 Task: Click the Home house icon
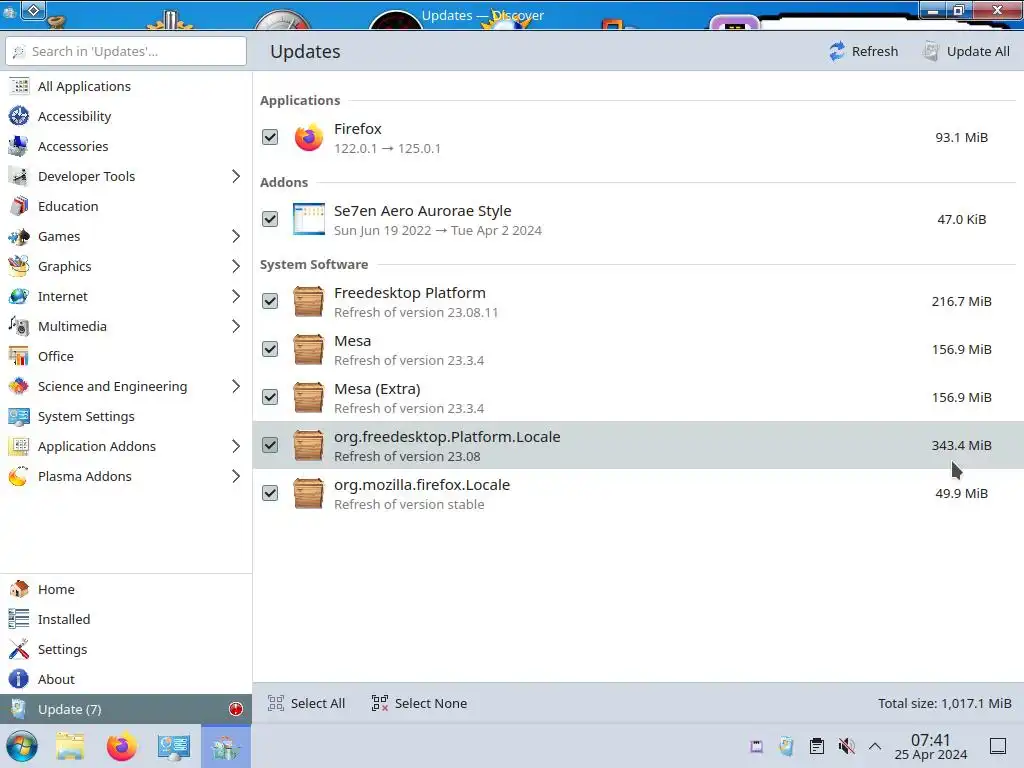coord(19,589)
